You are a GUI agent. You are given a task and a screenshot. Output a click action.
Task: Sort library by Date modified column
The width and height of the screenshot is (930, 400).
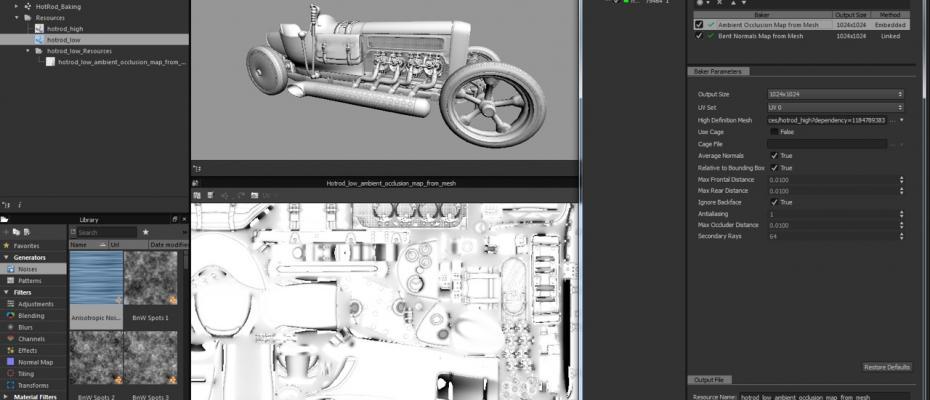point(169,245)
